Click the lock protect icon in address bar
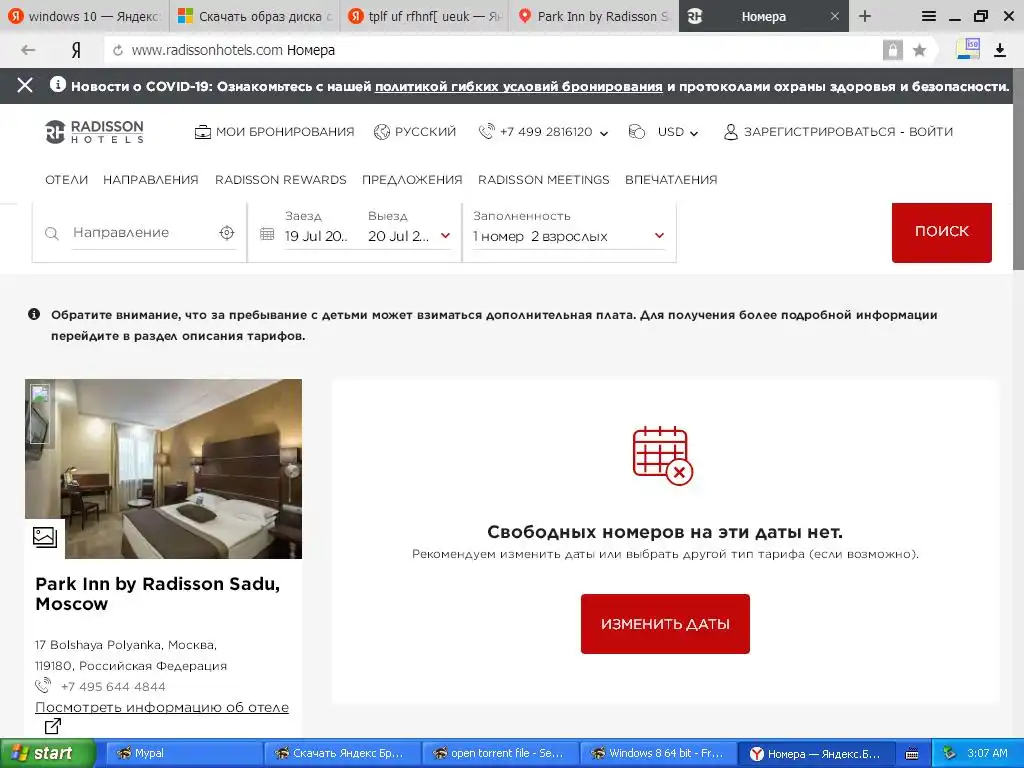The height and width of the screenshot is (768, 1024). point(892,50)
